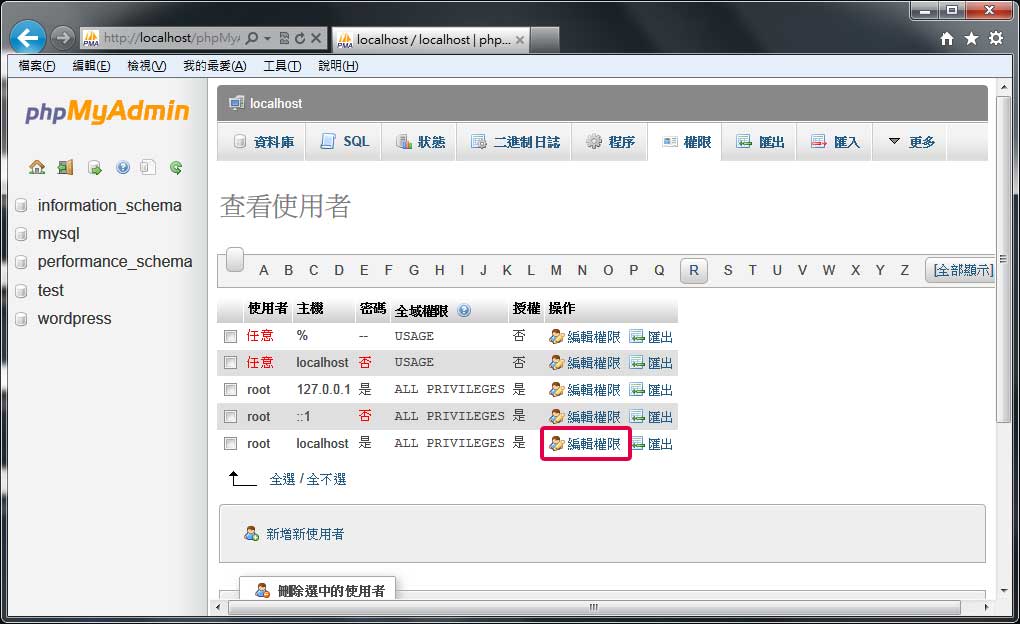Open the query window icon in sidebar
The width and height of the screenshot is (1020, 624).
(x=94, y=167)
